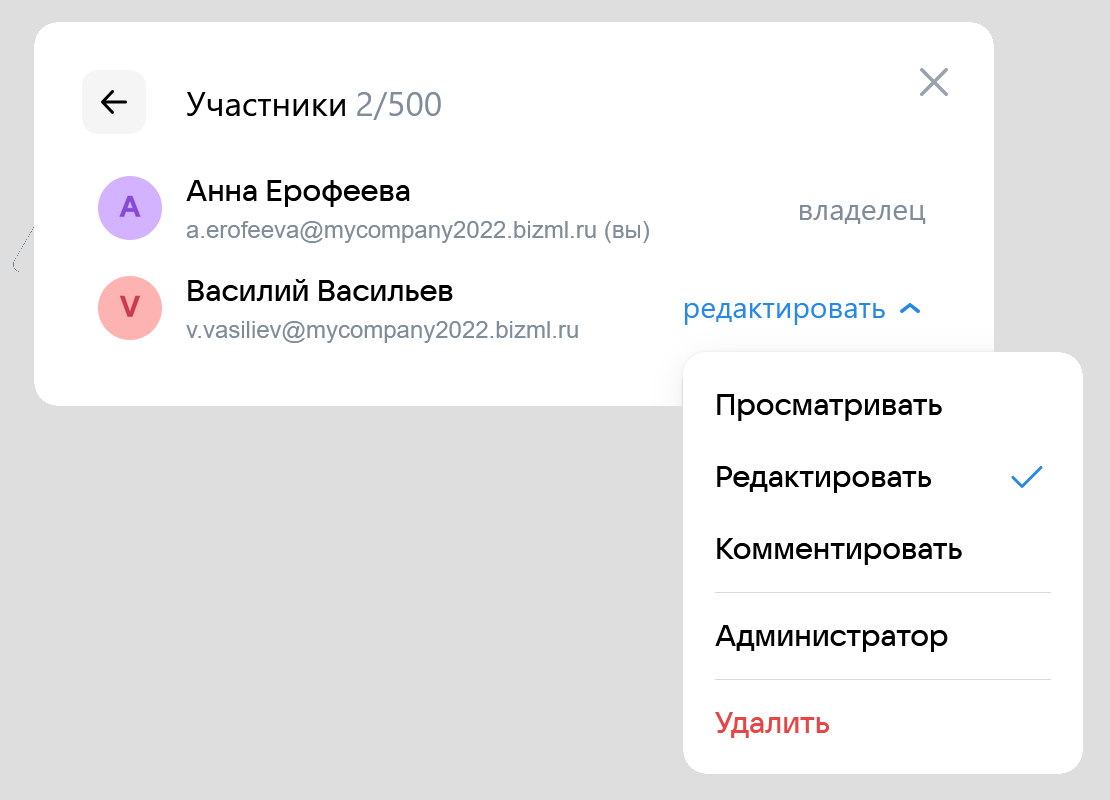
Task: Select the Просматривать permission
Action: 829,406
